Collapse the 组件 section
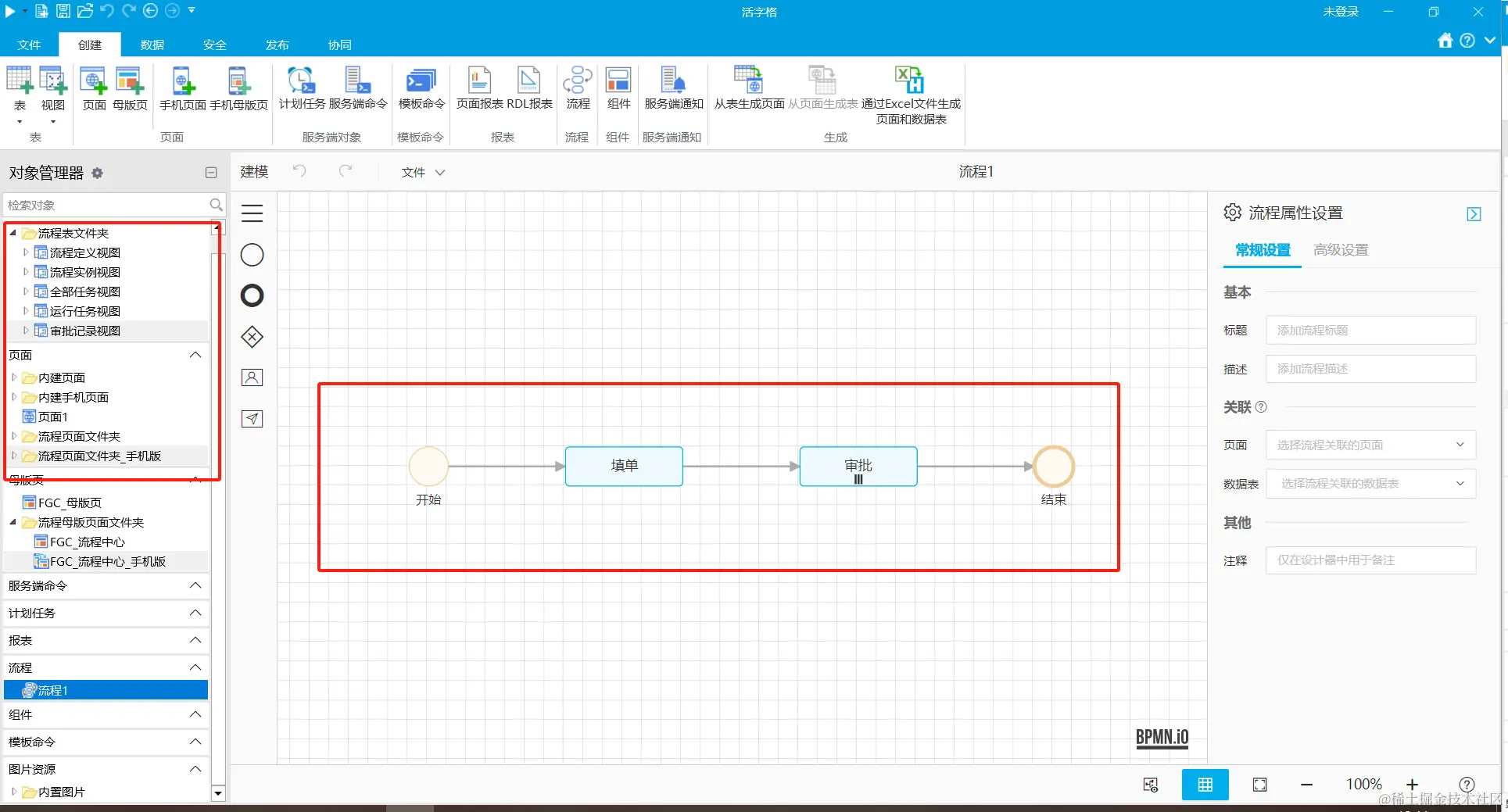The height and width of the screenshot is (812, 1508). pyautogui.click(x=195, y=714)
